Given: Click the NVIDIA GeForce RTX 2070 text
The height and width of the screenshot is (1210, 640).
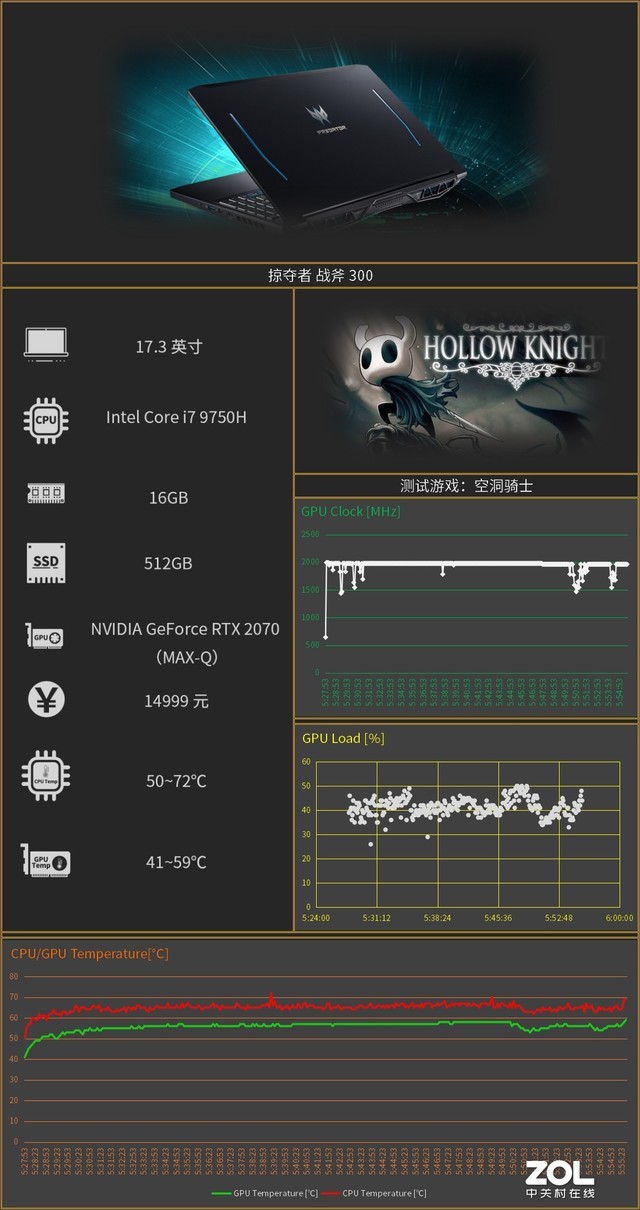Looking at the screenshot, I should click(185, 629).
